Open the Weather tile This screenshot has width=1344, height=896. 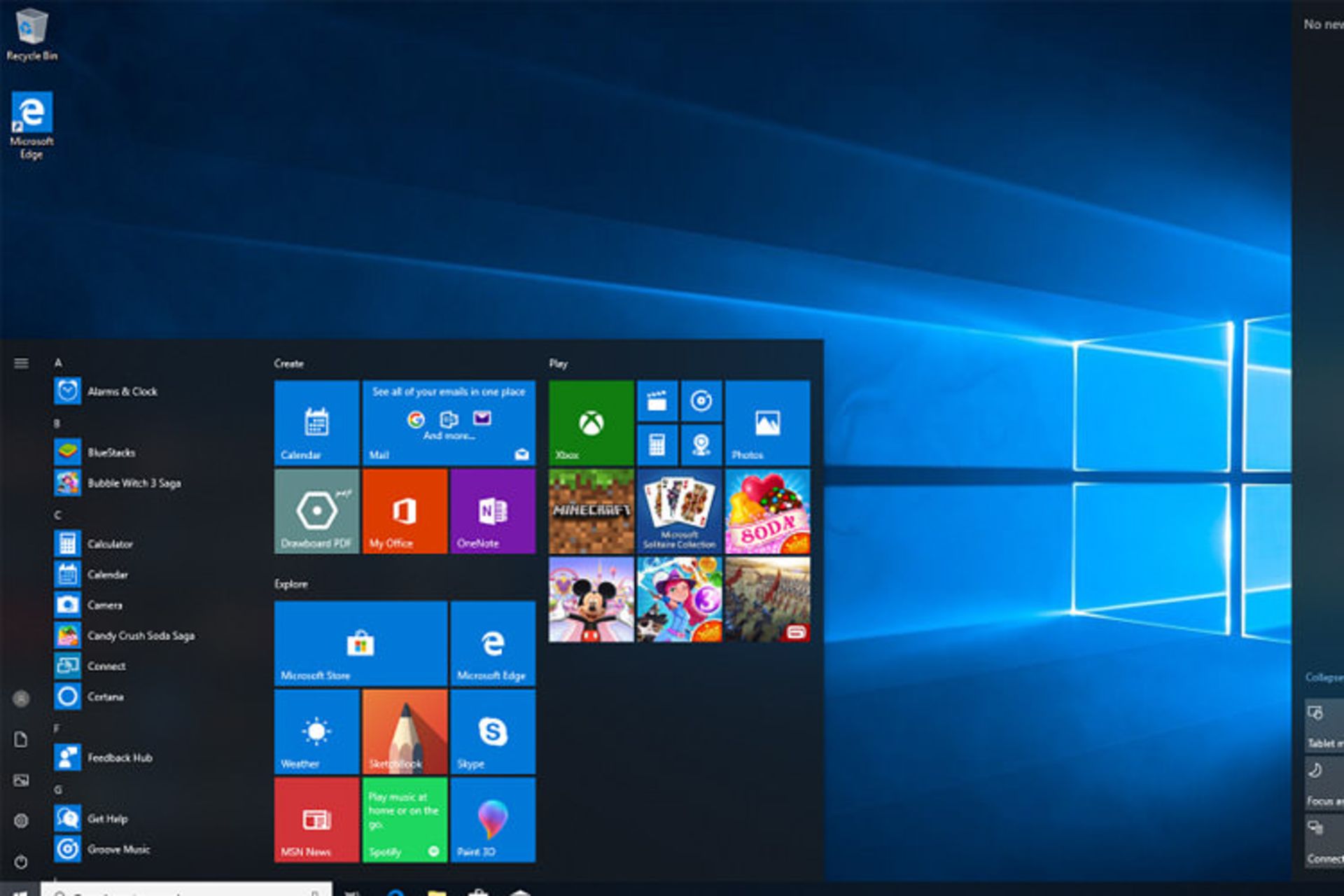317,731
